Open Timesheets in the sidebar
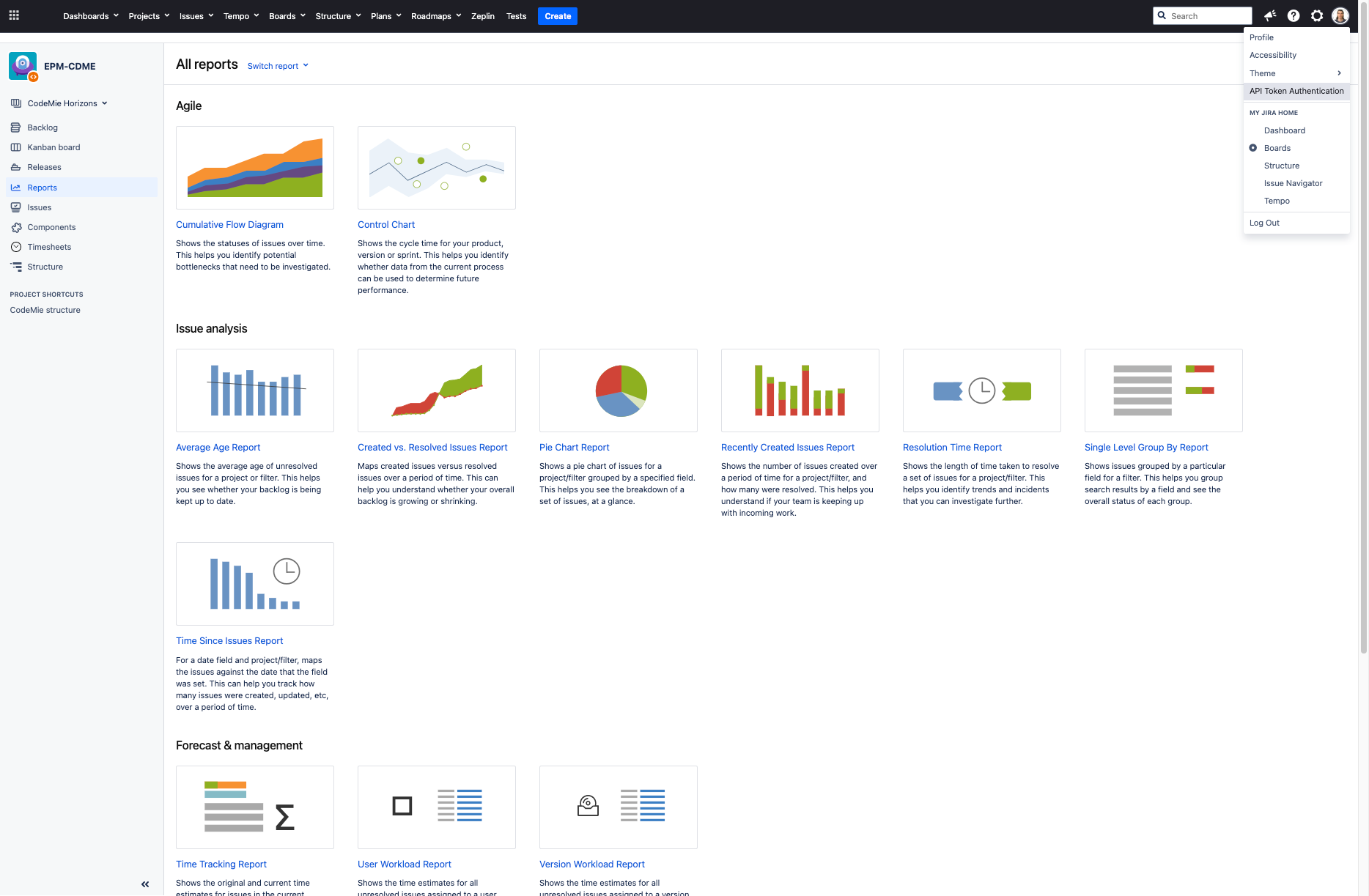Viewport: 1369px width, 896px height. click(48, 247)
